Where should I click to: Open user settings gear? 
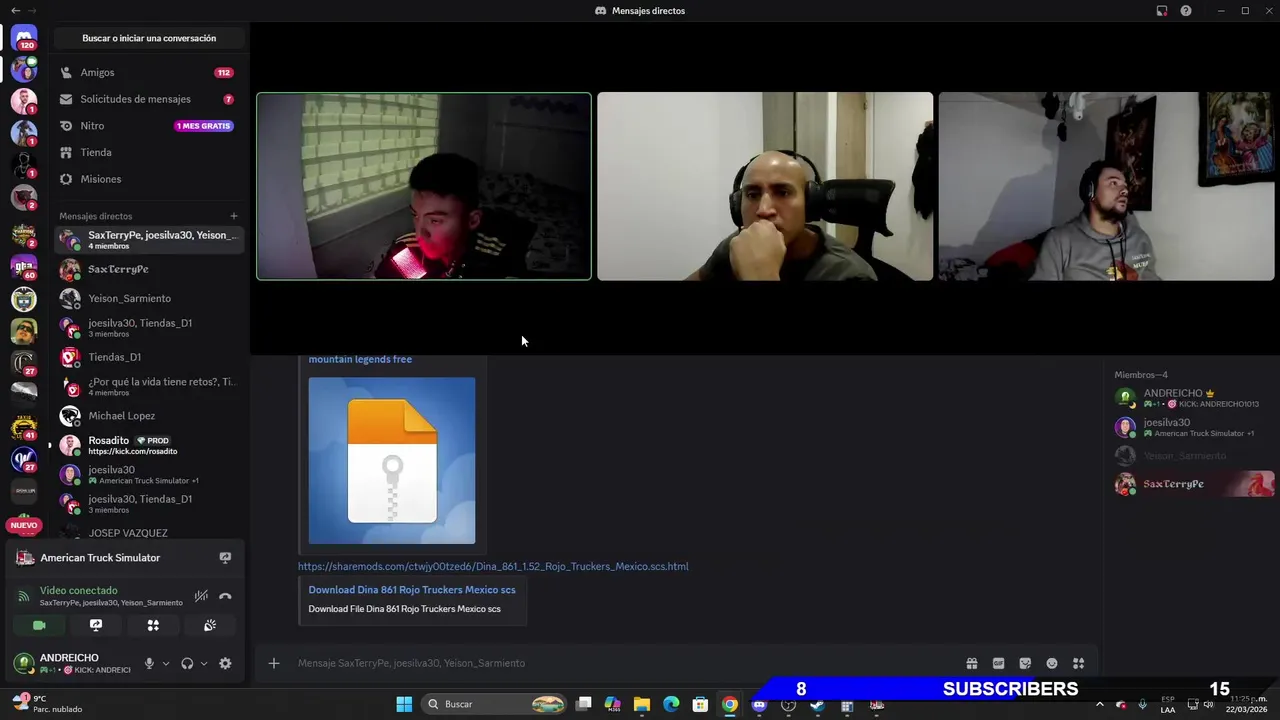pyautogui.click(x=225, y=663)
